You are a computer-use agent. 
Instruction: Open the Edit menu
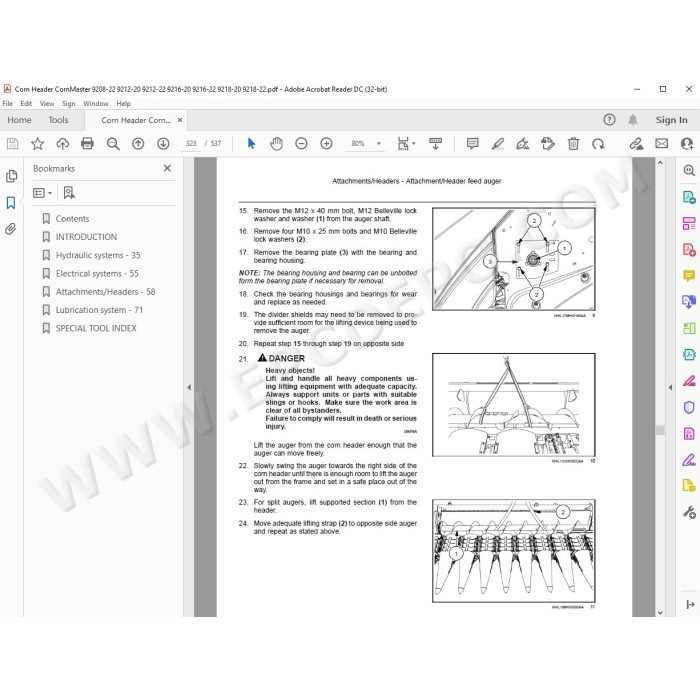(26, 104)
